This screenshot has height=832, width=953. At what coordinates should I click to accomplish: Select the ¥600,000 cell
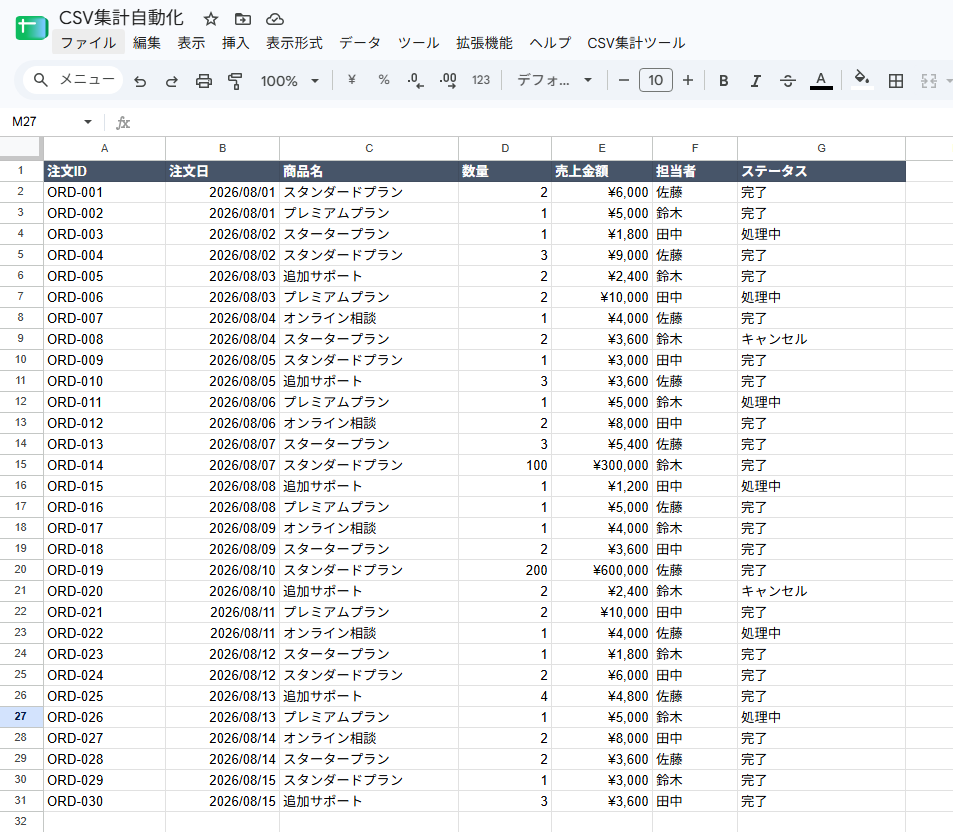[602, 570]
